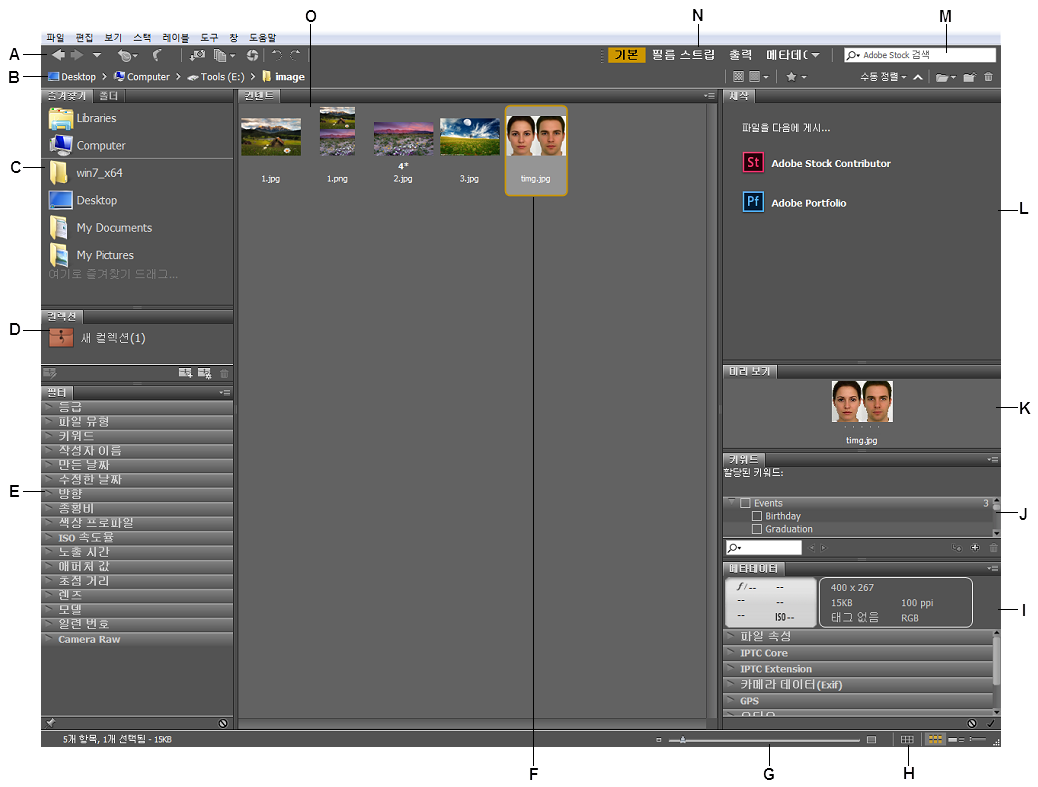
Task: Switch to list view in status bar
Action: click(977, 739)
